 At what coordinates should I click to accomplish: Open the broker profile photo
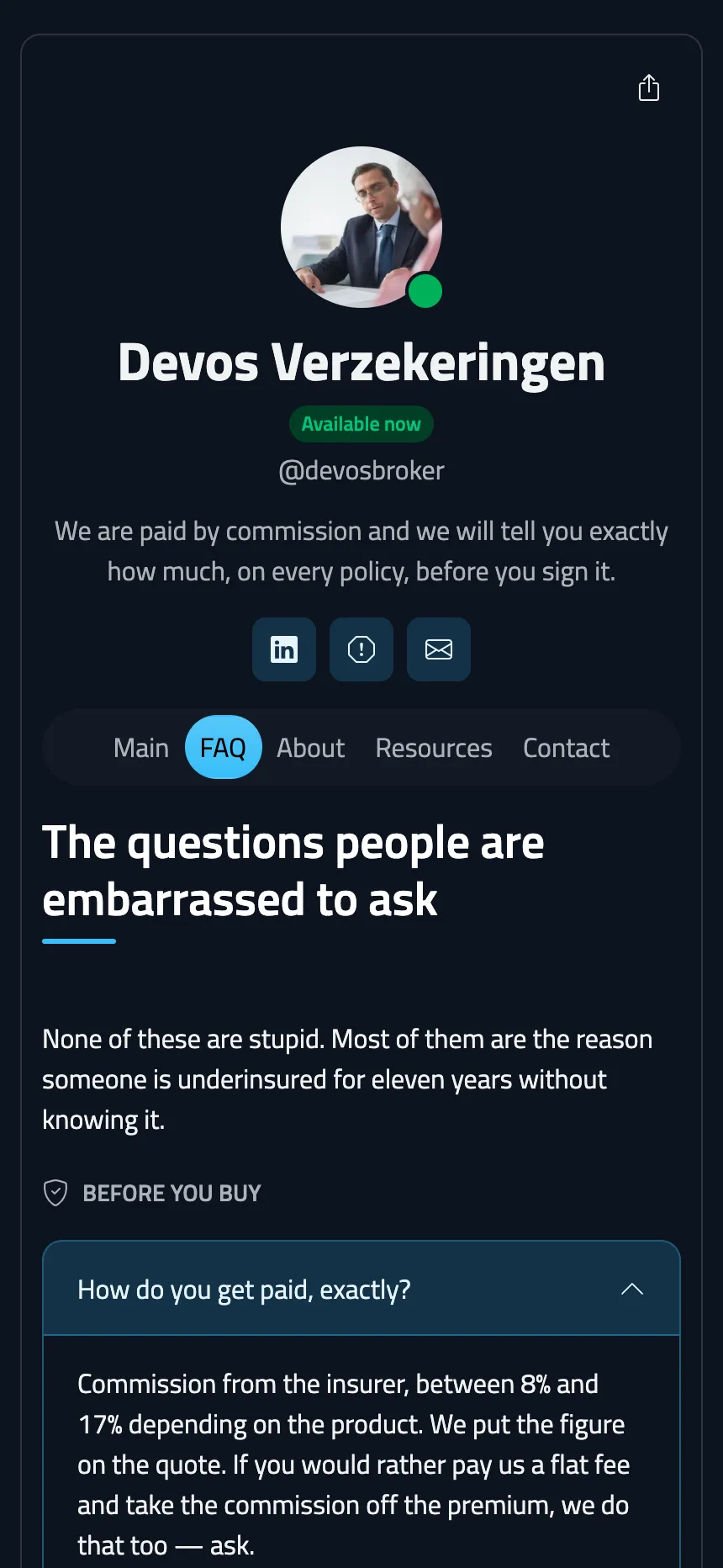click(x=361, y=227)
